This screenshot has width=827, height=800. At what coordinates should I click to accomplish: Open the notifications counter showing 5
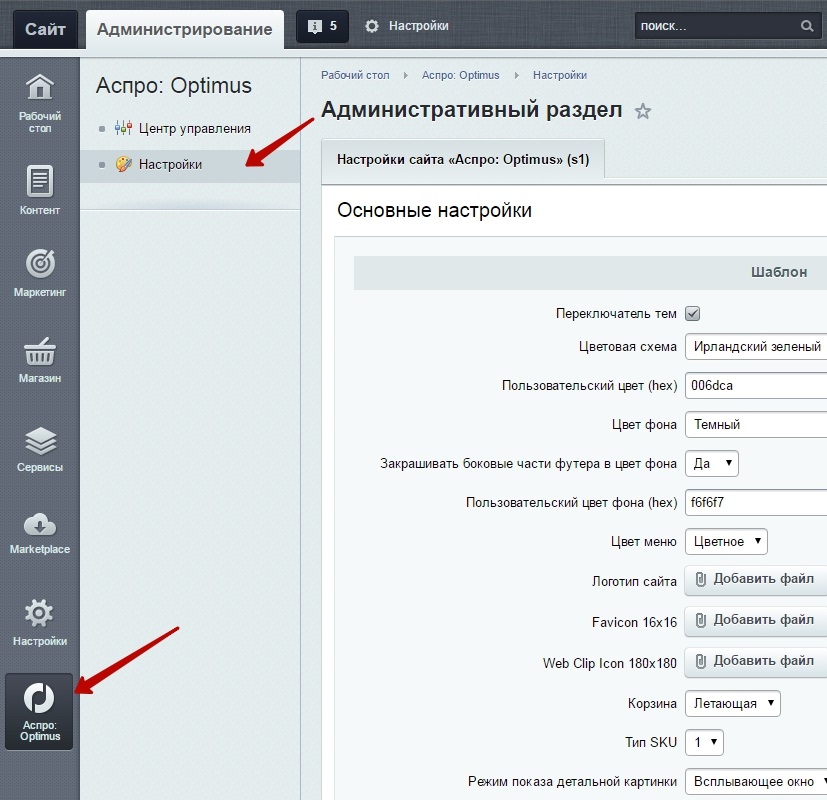click(x=322, y=26)
